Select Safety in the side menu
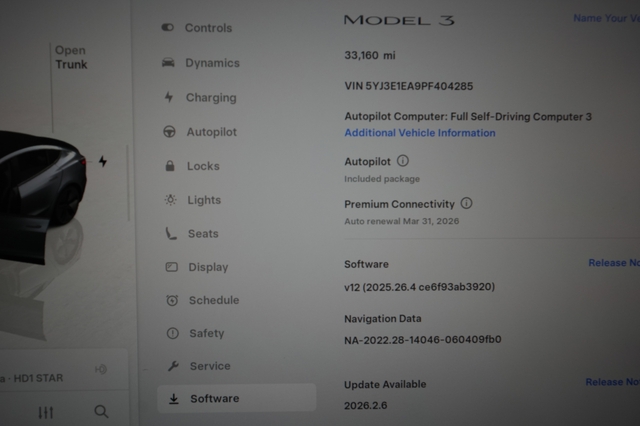The width and height of the screenshot is (640, 426). [x=207, y=333]
